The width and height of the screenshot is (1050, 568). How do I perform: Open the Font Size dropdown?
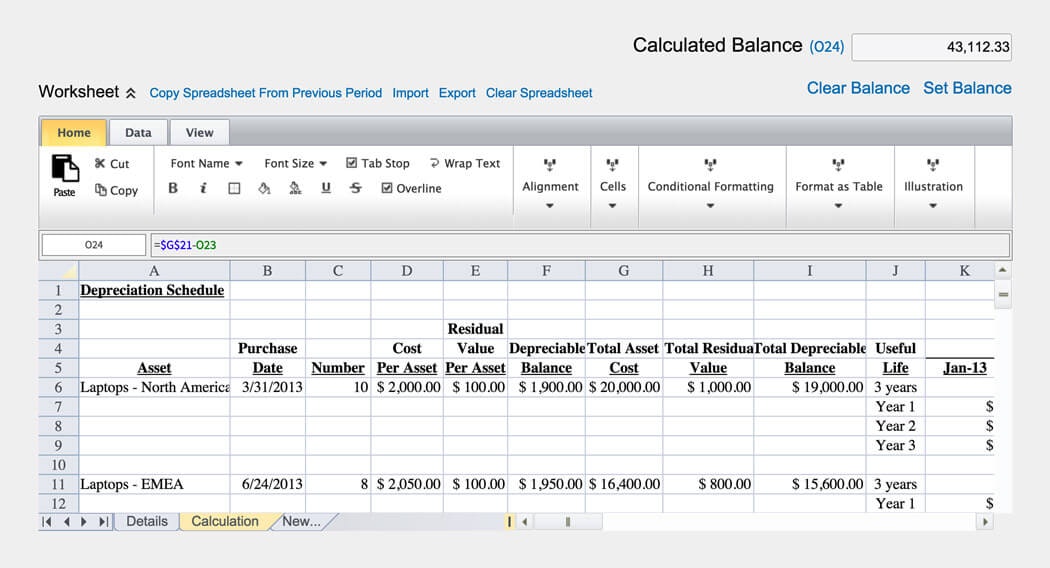tap(295, 163)
